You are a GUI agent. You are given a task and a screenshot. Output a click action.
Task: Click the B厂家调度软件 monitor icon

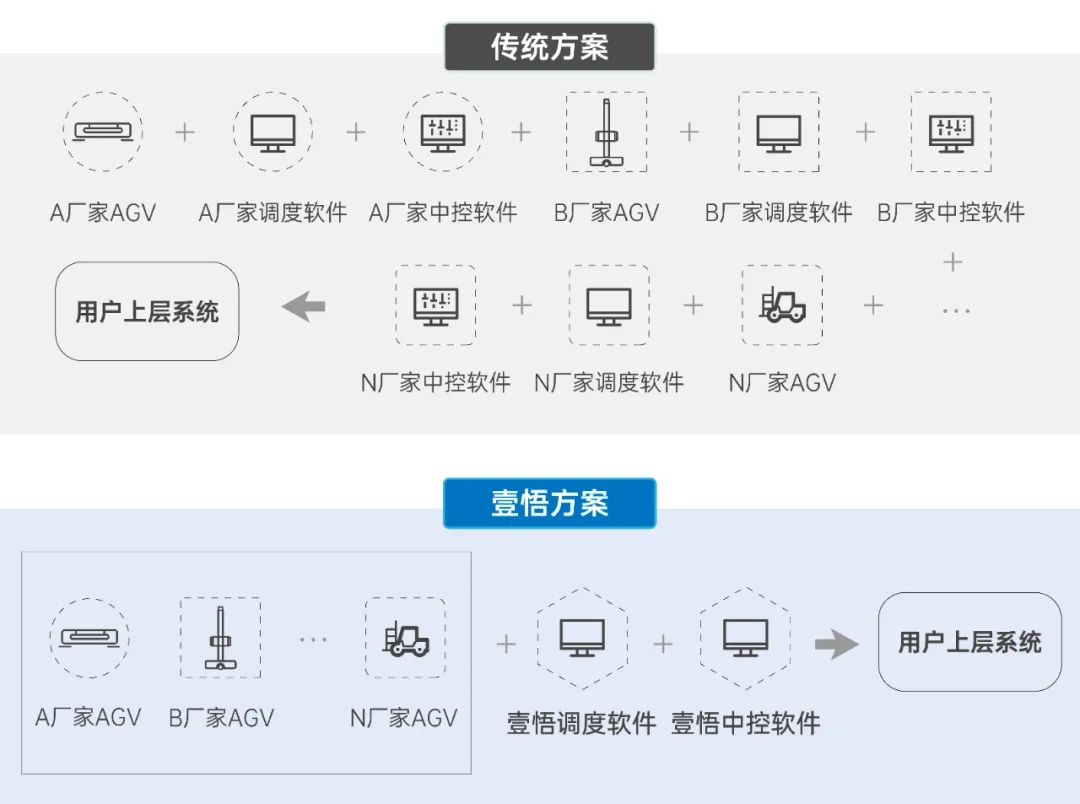point(779,132)
